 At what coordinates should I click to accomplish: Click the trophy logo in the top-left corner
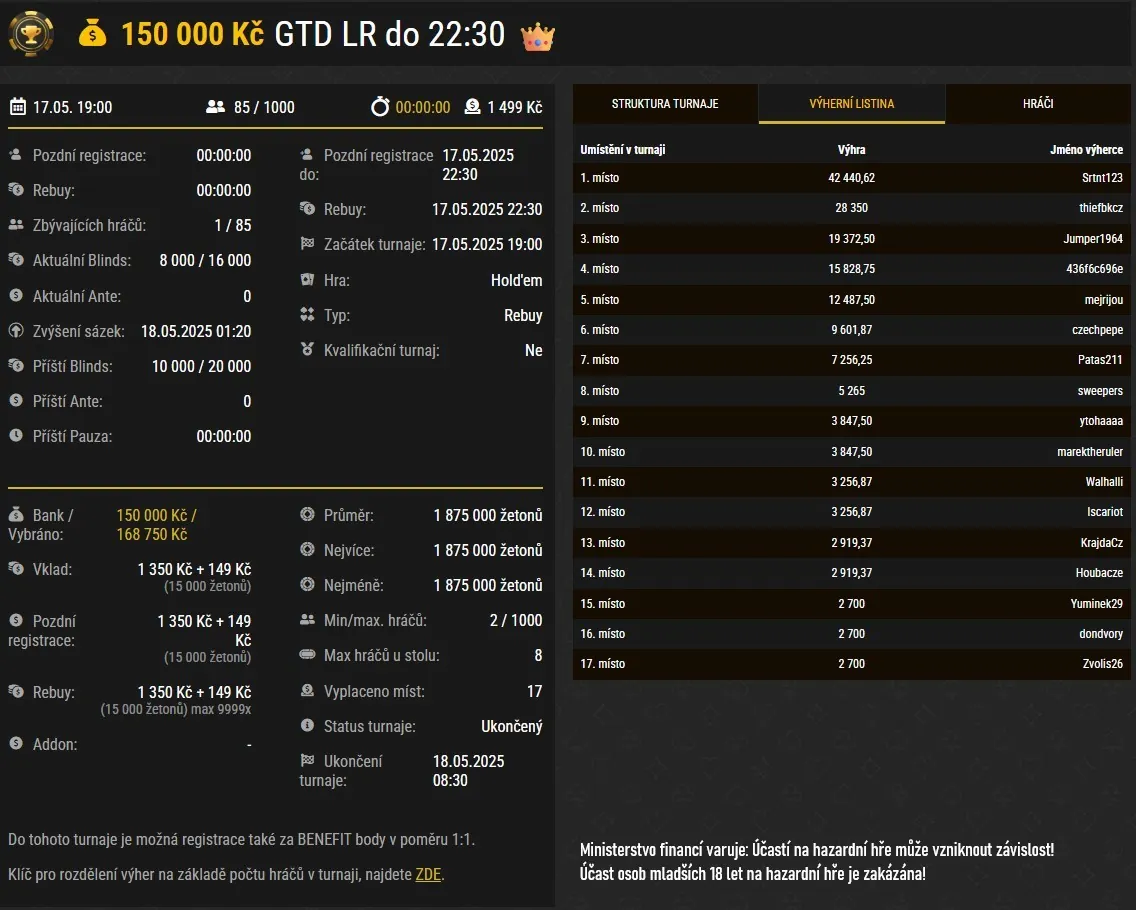[31, 33]
